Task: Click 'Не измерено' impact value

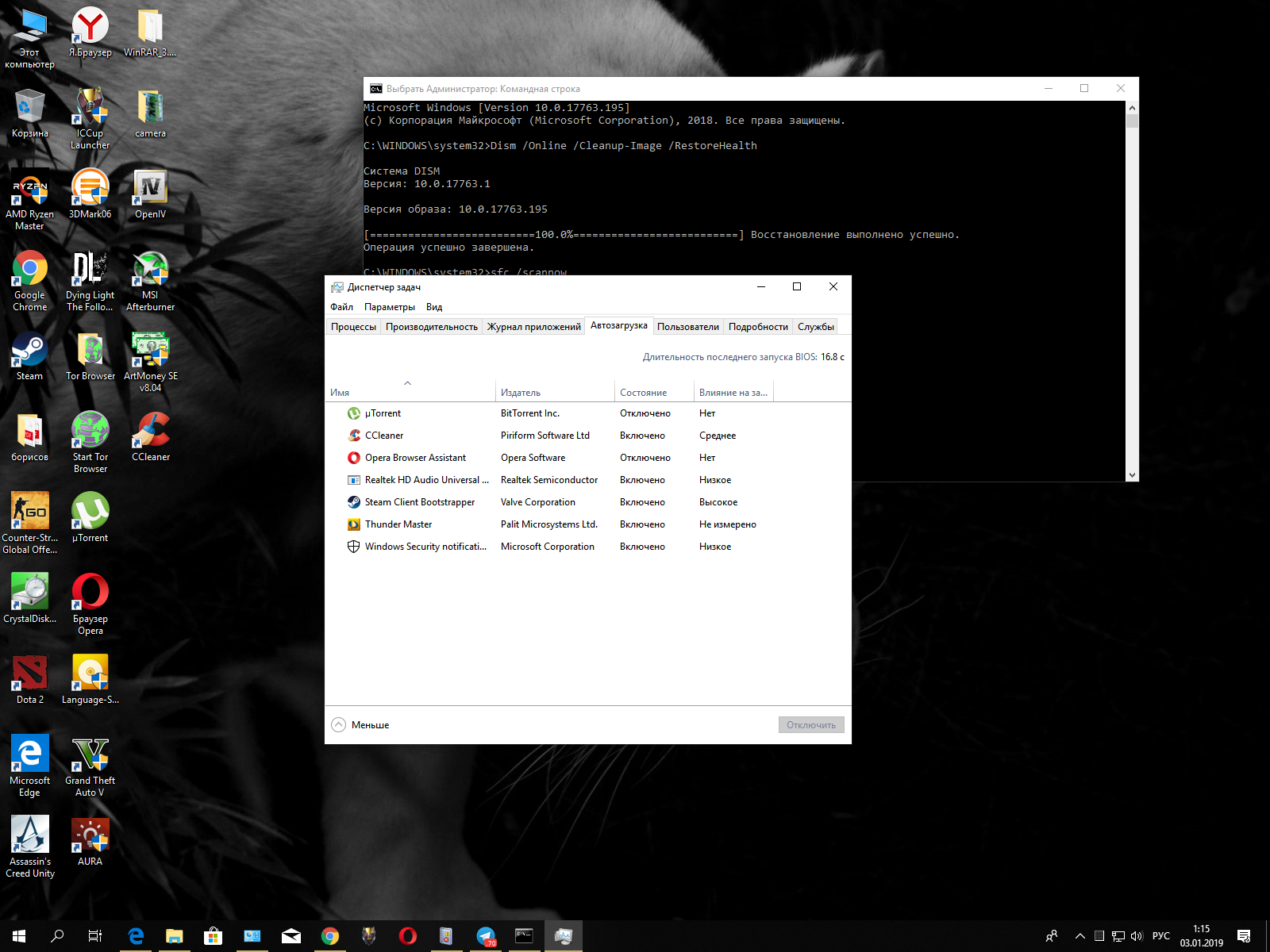Action: tap(728, 524)
